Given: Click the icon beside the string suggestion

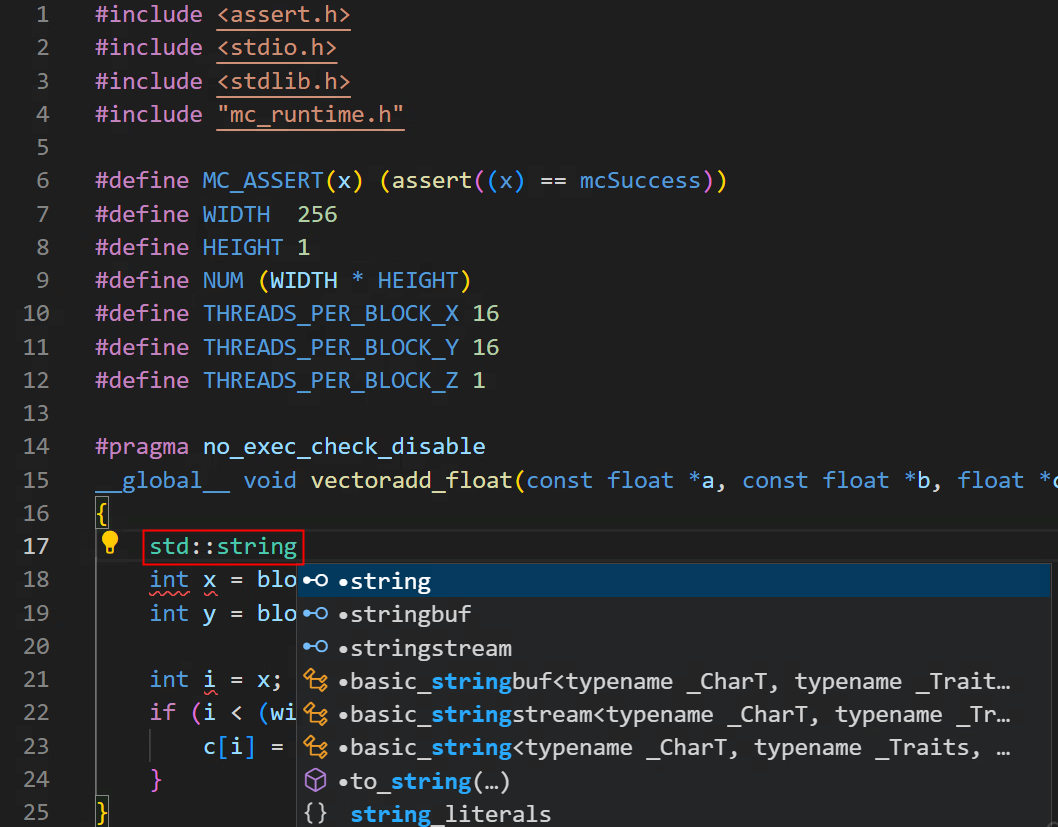Looking at the screenshot, I should [316, 581].
